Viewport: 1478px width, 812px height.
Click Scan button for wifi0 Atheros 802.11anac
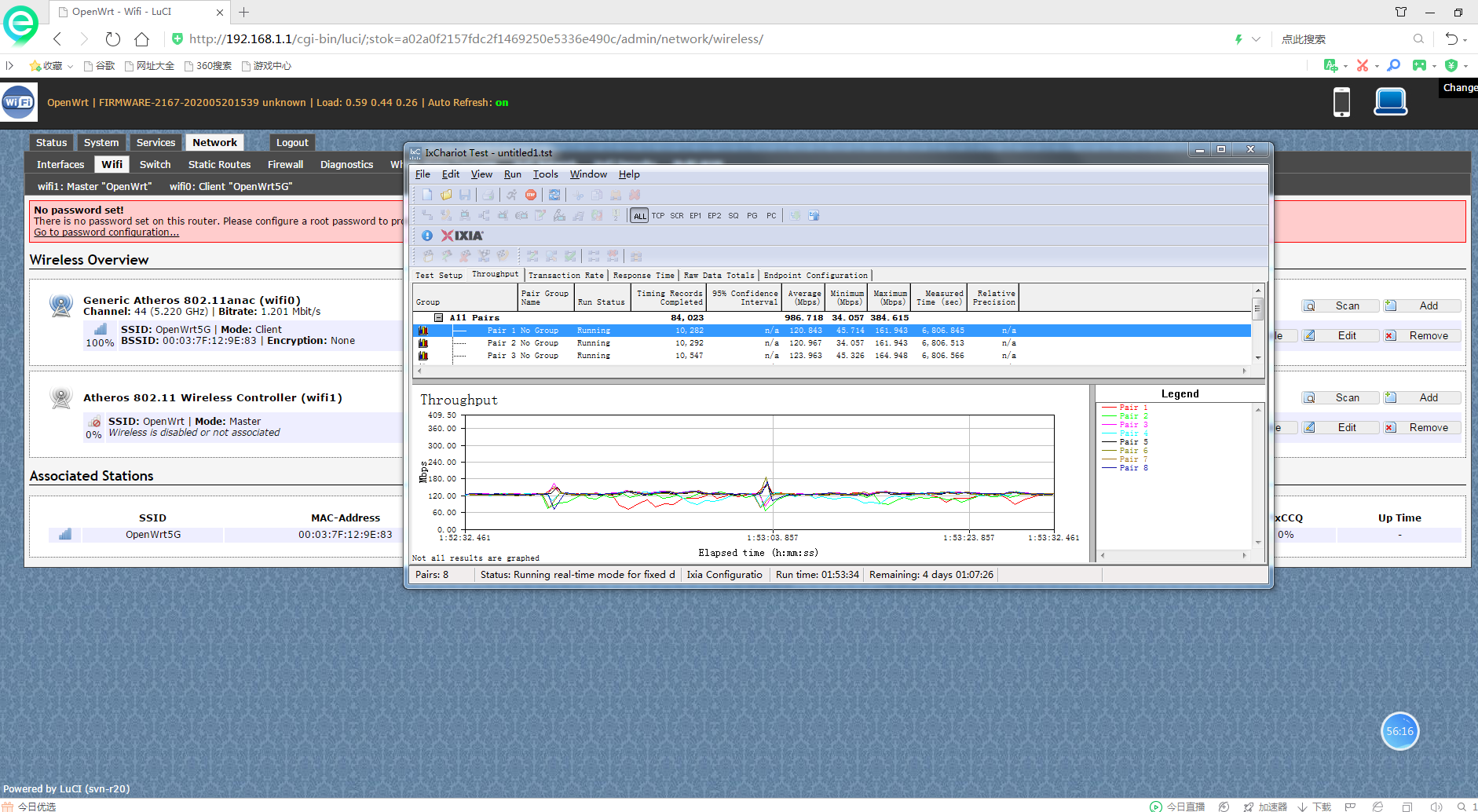[x=1340, y=306]
